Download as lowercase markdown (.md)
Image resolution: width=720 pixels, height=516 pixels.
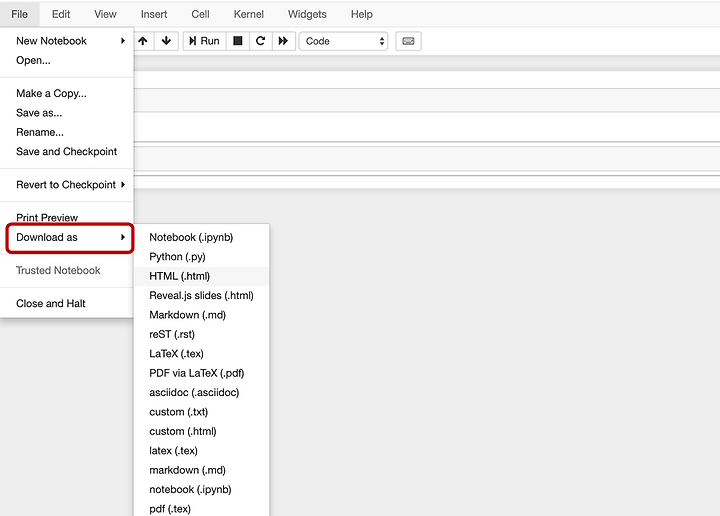coord(202,470)
